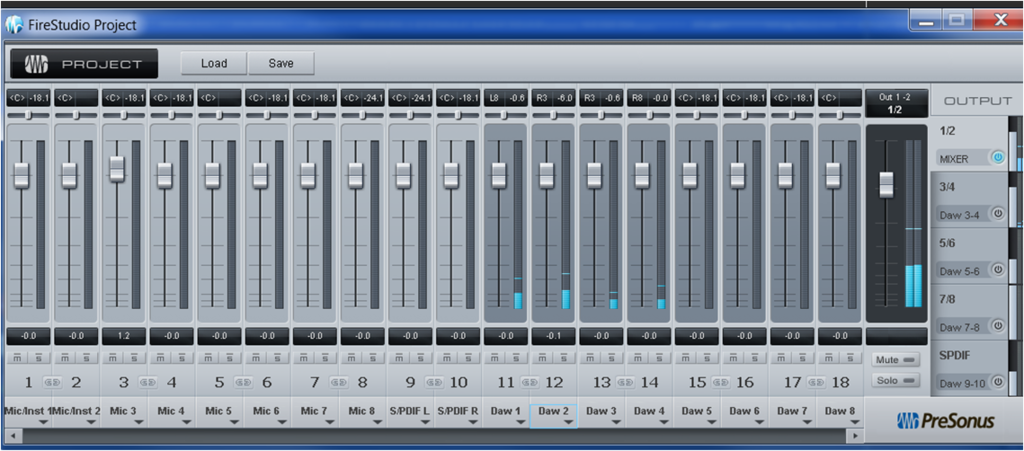
Task: Mute channel 12 with its m button
Action: pyautogui.click(x=541, y=357)
